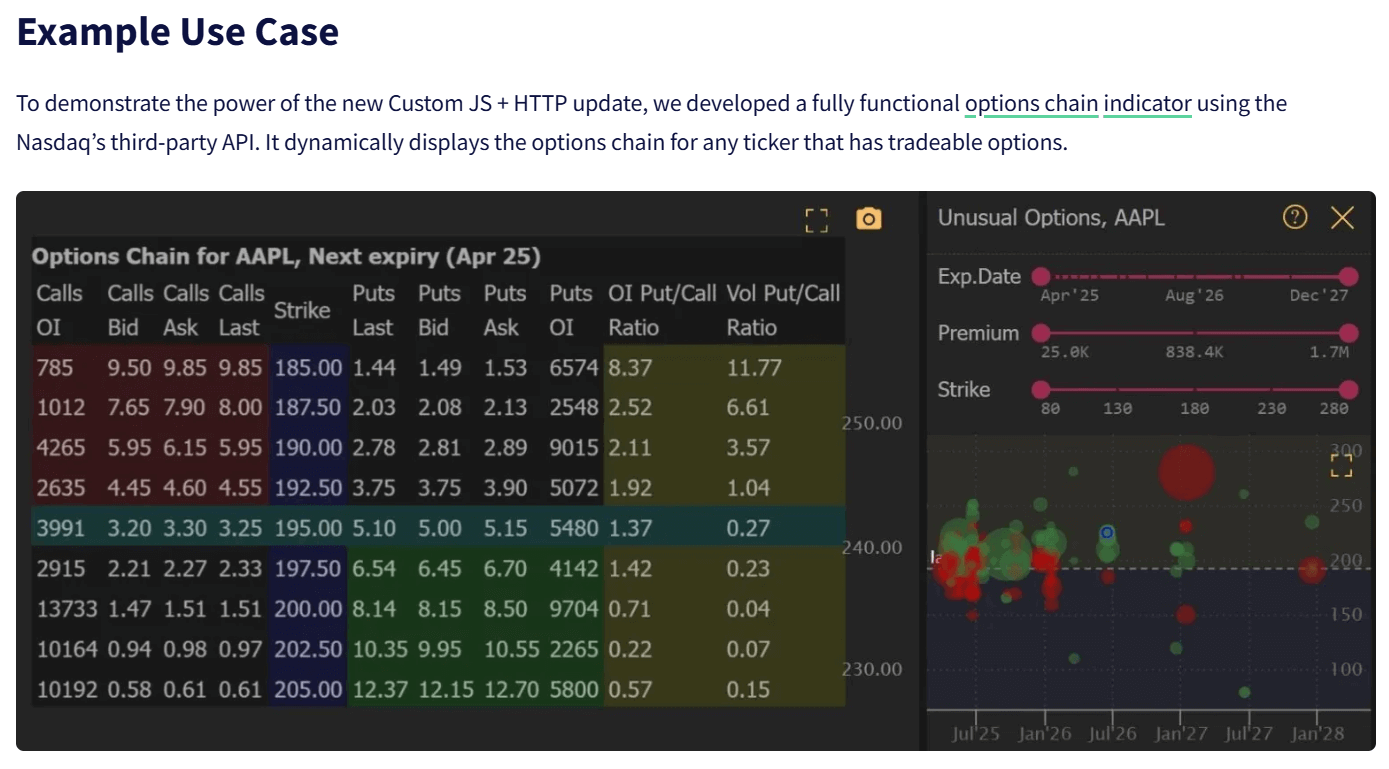The image size is (1389, 769).
Task: Close the Unusual Options AAPL panel
Action: pos(1342,218)
